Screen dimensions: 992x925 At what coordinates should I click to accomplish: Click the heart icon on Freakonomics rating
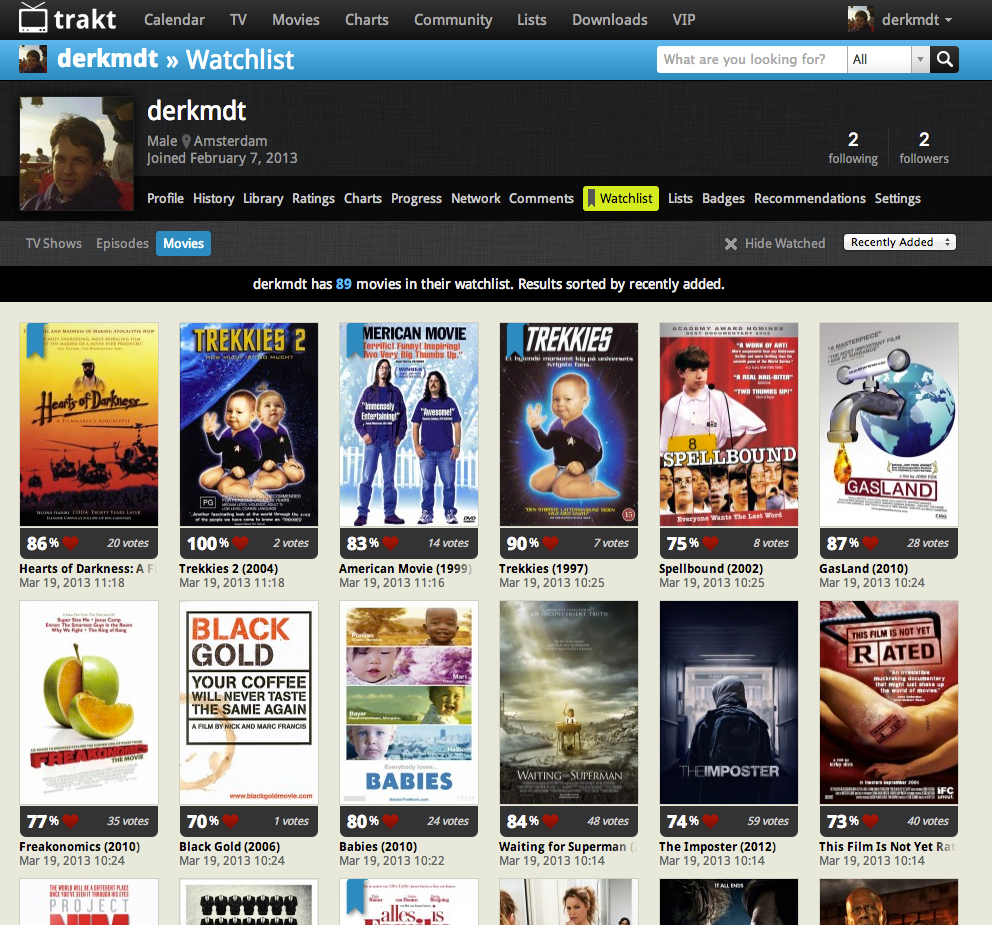pos(70,821)
